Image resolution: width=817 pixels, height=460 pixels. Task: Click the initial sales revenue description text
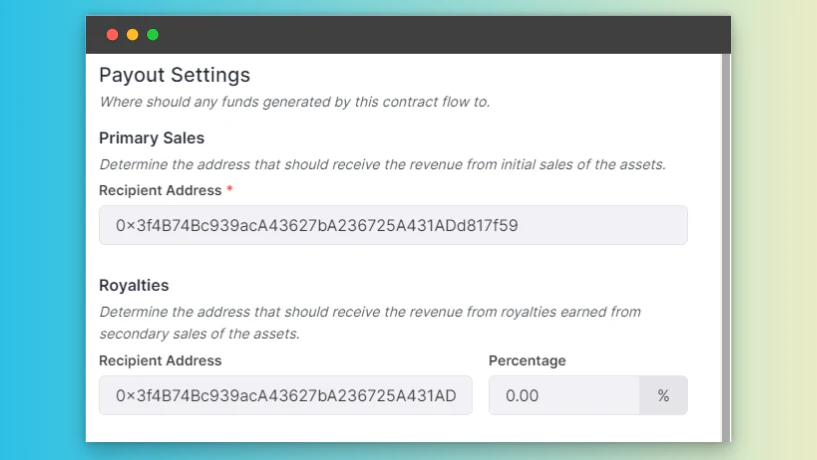pos(382,165)
